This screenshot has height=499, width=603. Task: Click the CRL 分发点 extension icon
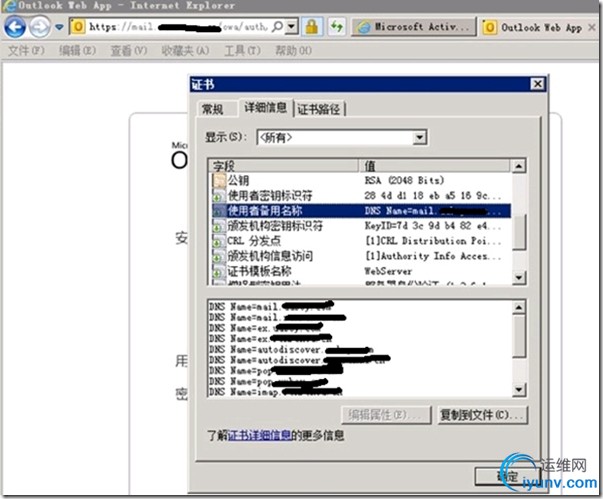218,241
